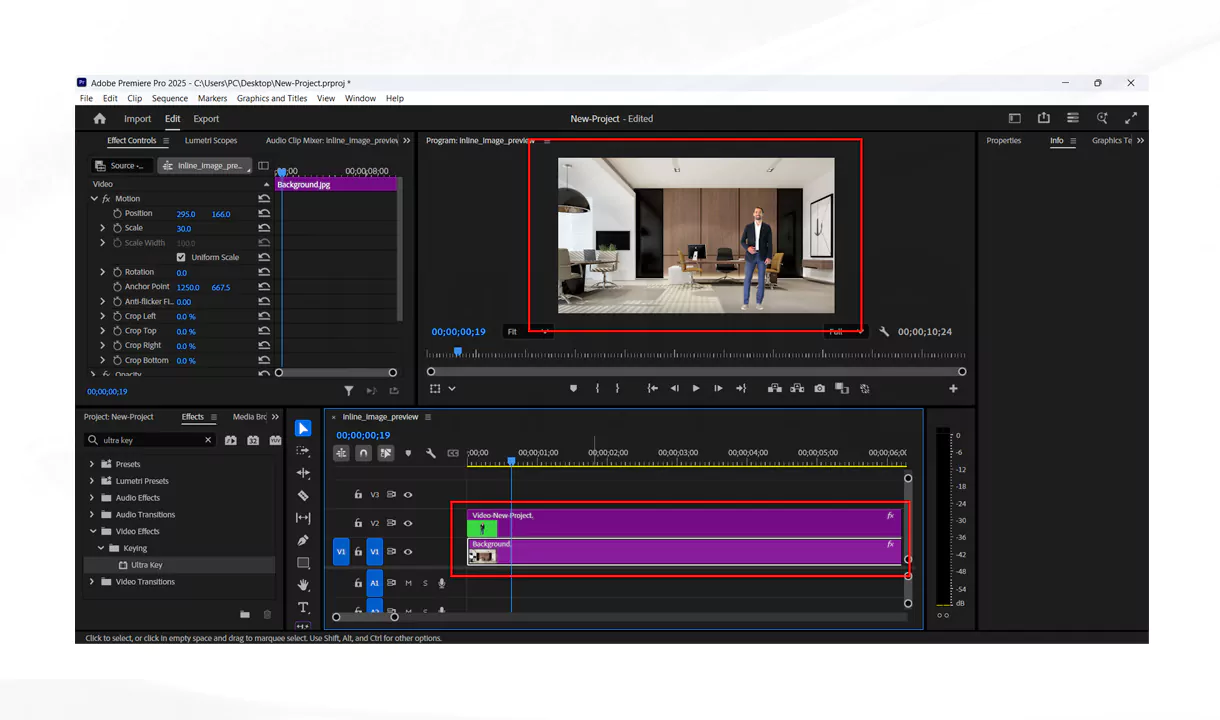This screenshot has height=720, width=1220.
Task: Open the Import workspace
Action: [138, 119]
